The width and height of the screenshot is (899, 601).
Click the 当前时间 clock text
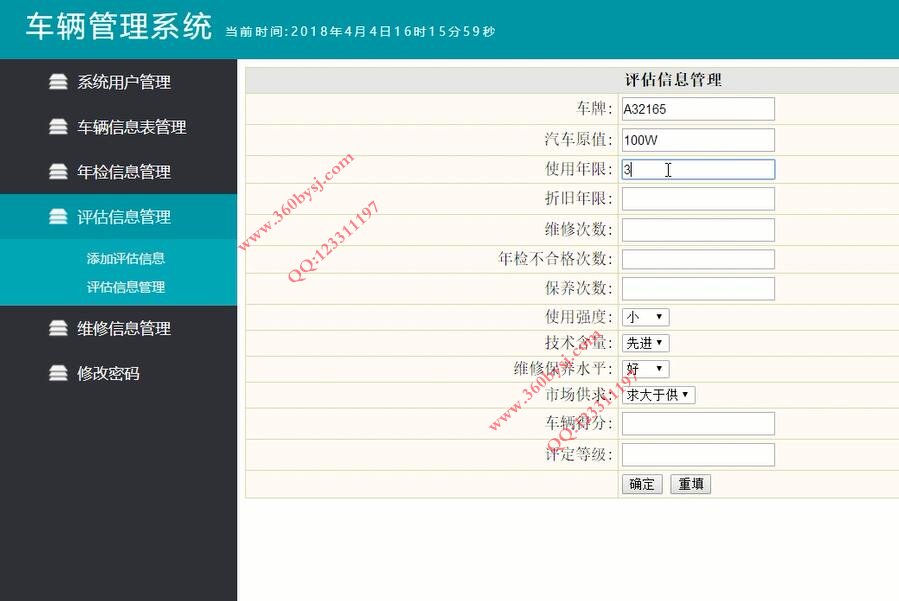pos(360,32)
